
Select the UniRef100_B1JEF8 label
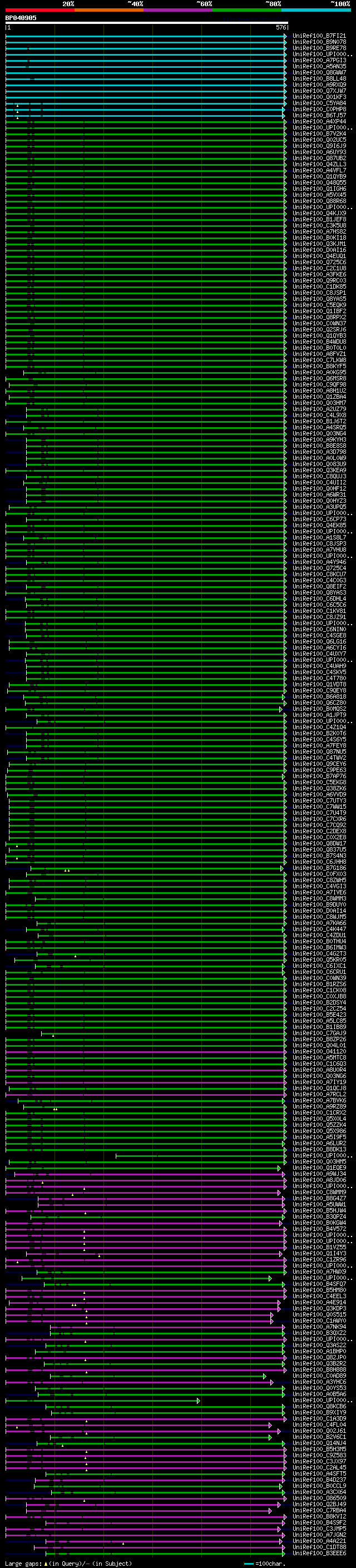coord(319,220)
